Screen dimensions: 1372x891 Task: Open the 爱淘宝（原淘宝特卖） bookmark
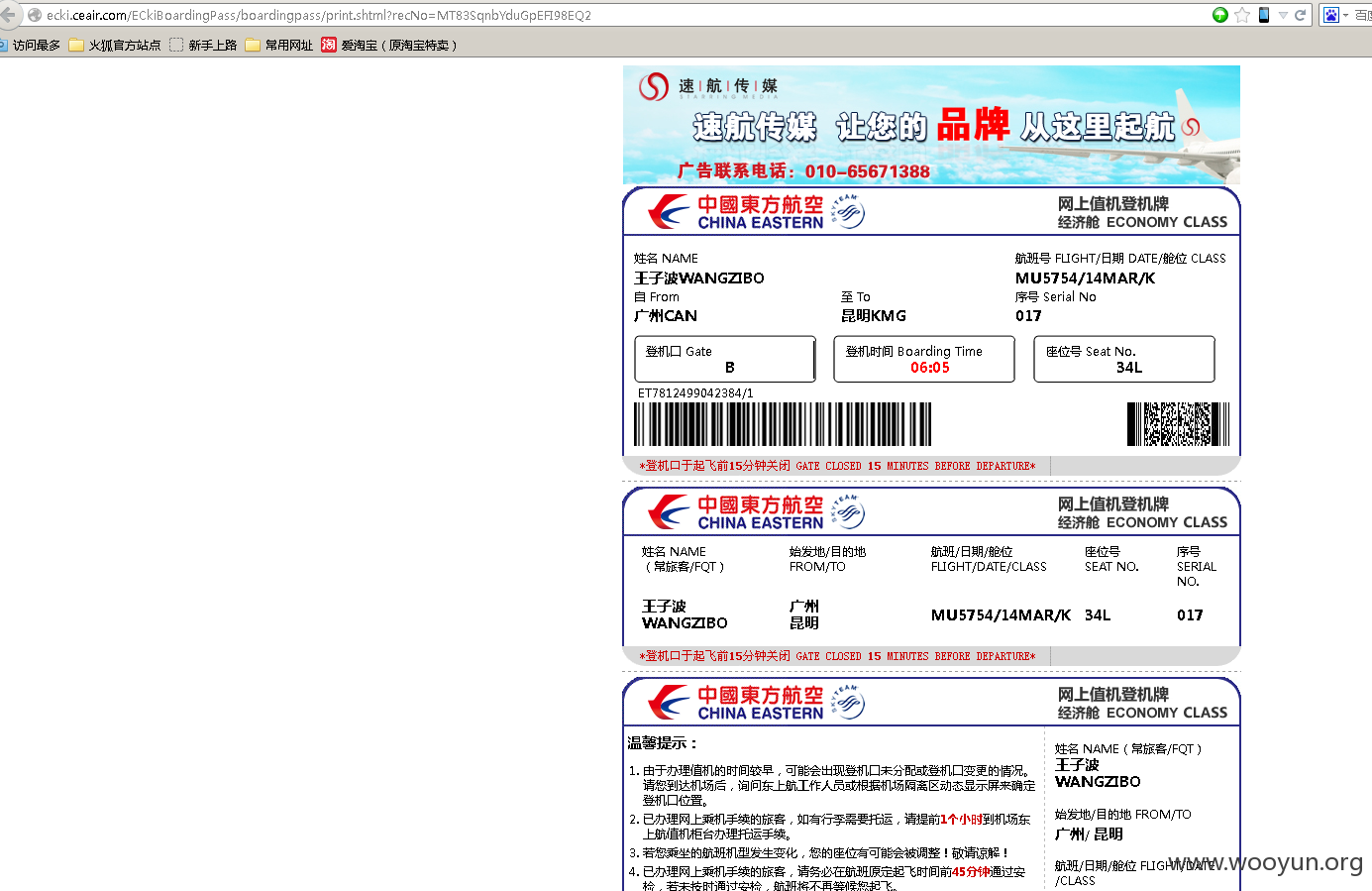pos(389,45)
